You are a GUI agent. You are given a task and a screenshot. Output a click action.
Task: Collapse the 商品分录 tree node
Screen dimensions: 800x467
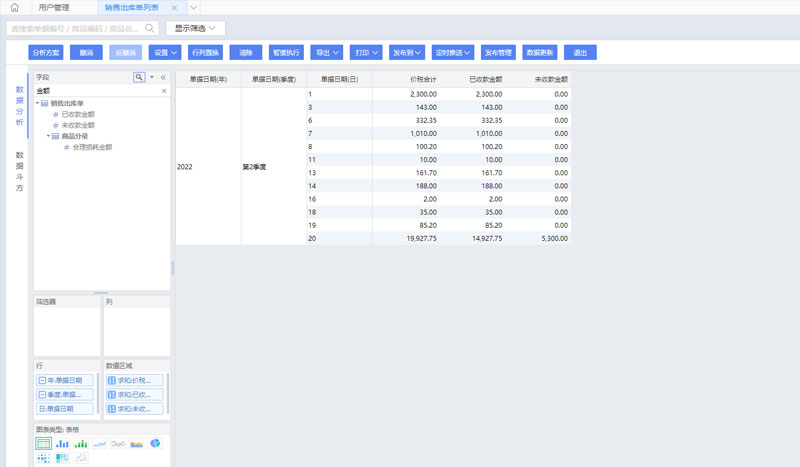click(47, 136)
